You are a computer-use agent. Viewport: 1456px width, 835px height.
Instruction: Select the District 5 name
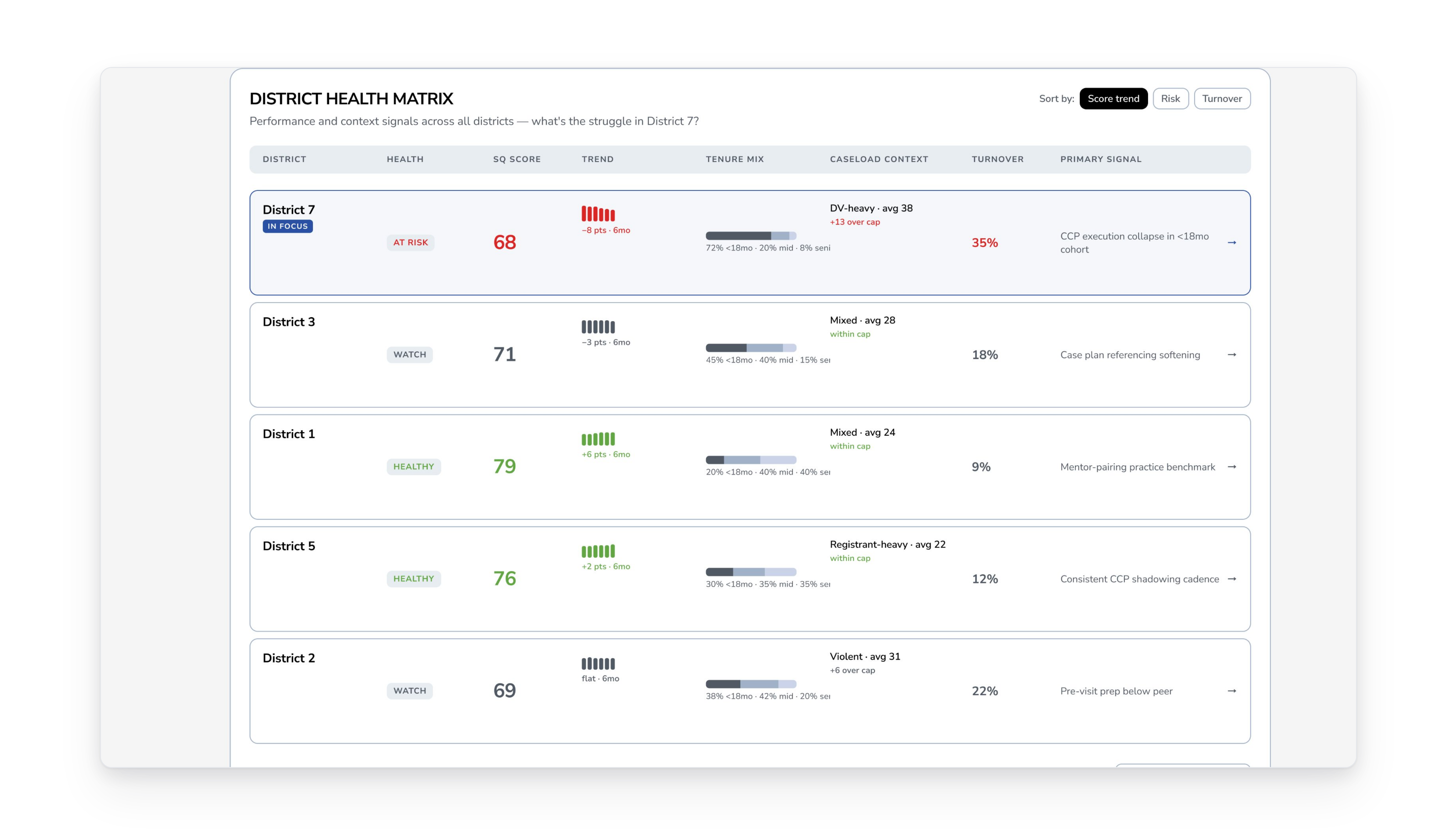[288, 546]
